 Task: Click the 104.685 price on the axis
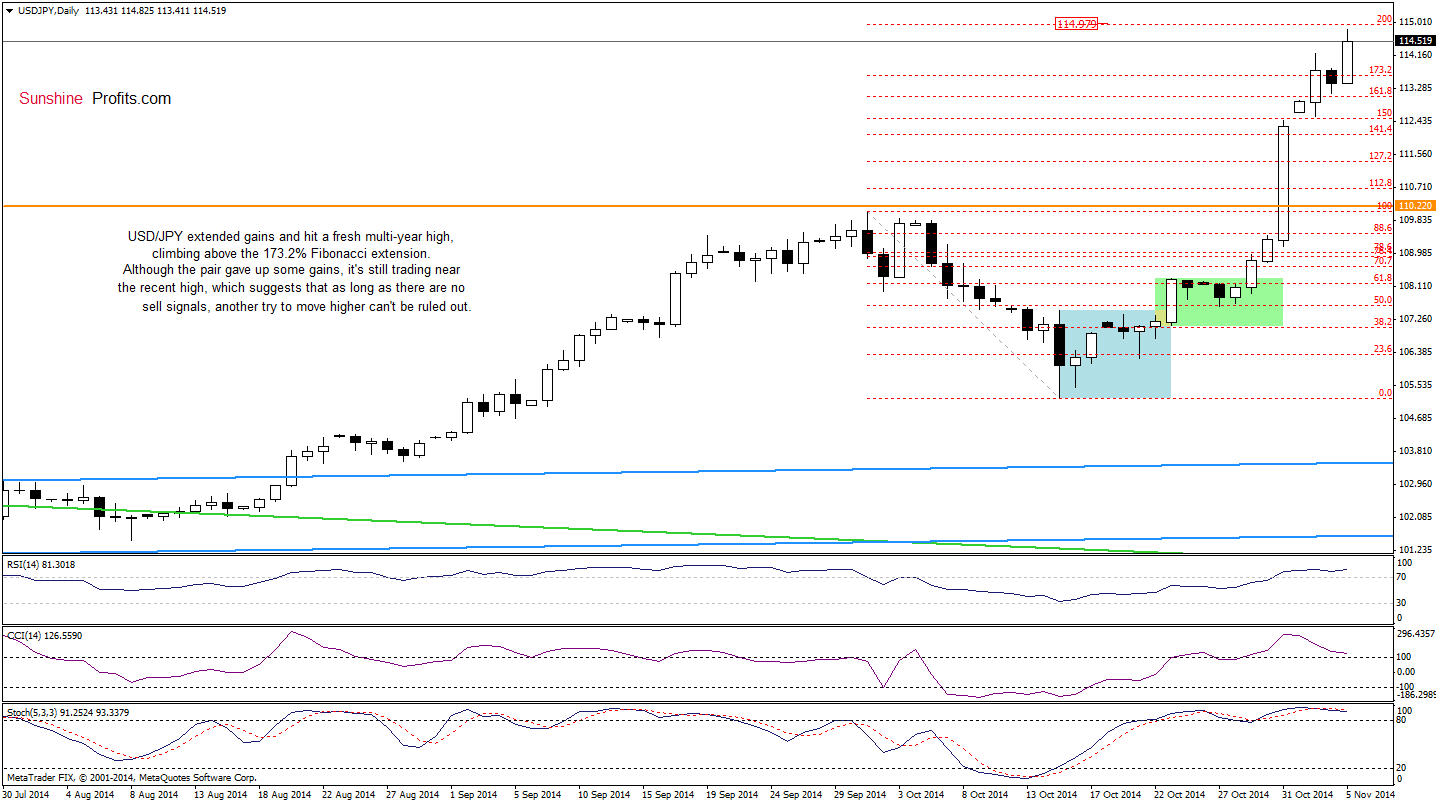tap(1415, 418)
